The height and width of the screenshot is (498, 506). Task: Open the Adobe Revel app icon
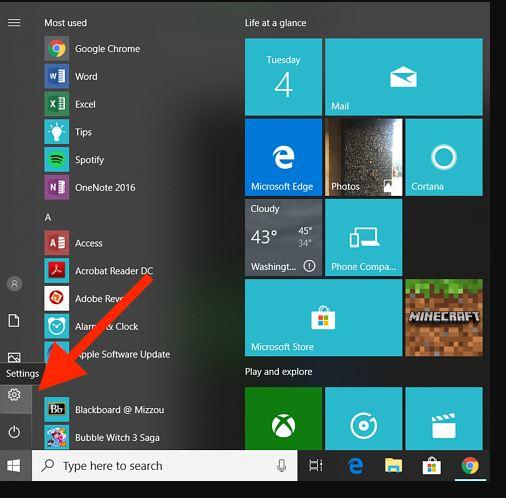pos(57,298)
